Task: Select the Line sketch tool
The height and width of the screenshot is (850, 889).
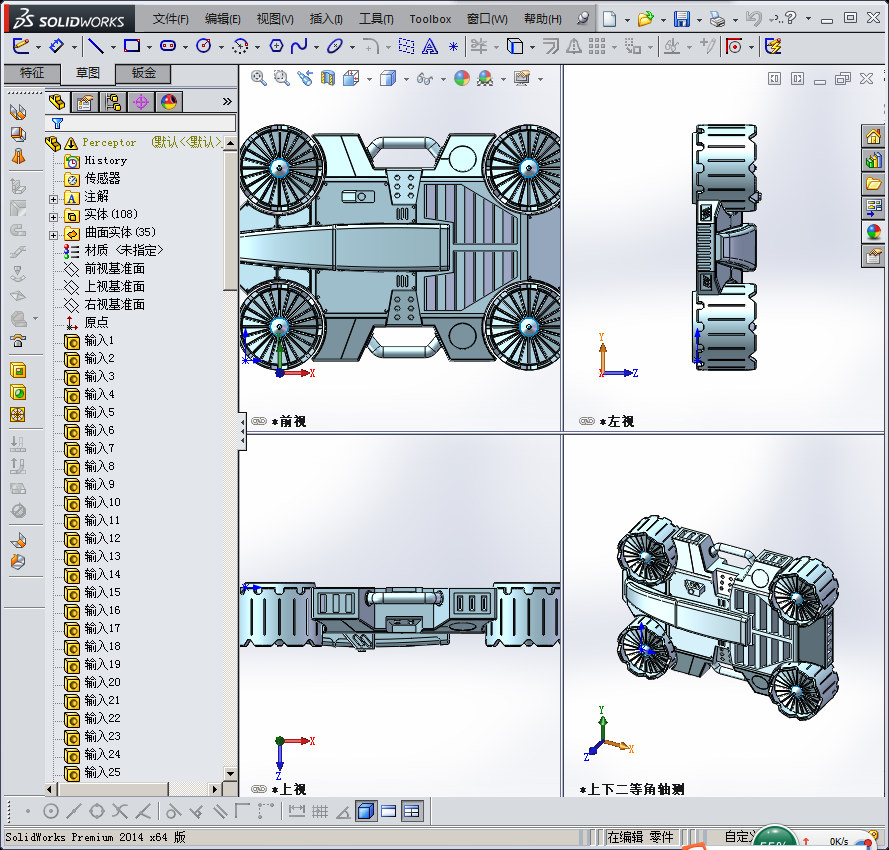Action: (95, 46)
